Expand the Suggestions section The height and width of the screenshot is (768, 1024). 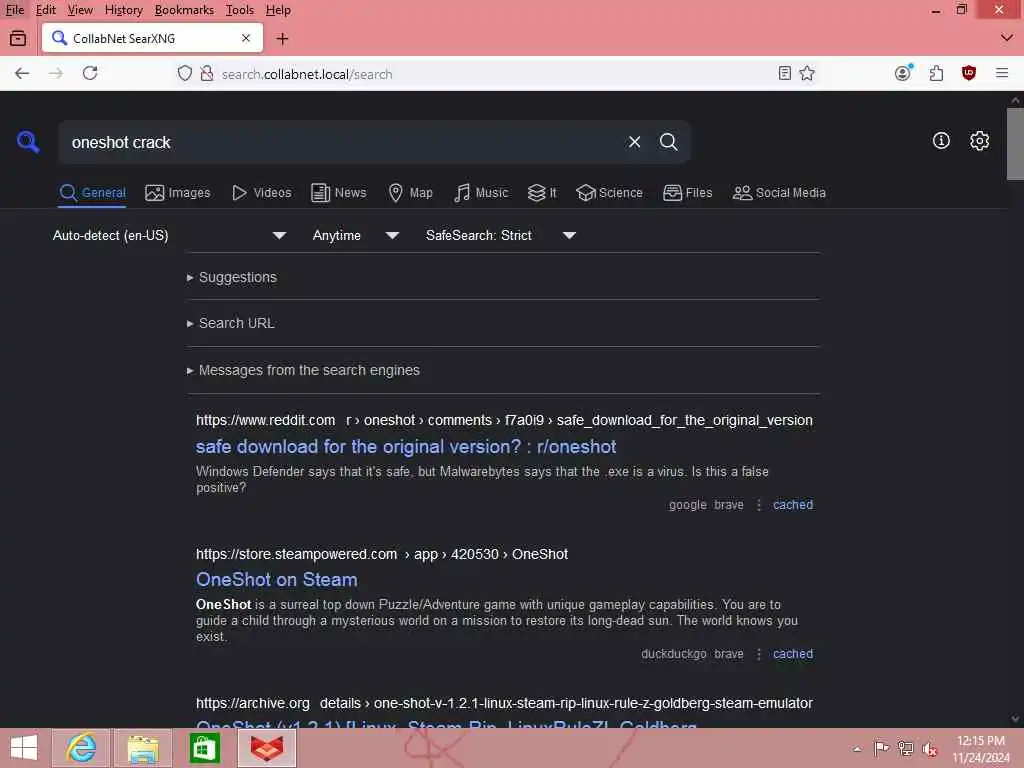point(232,277)
